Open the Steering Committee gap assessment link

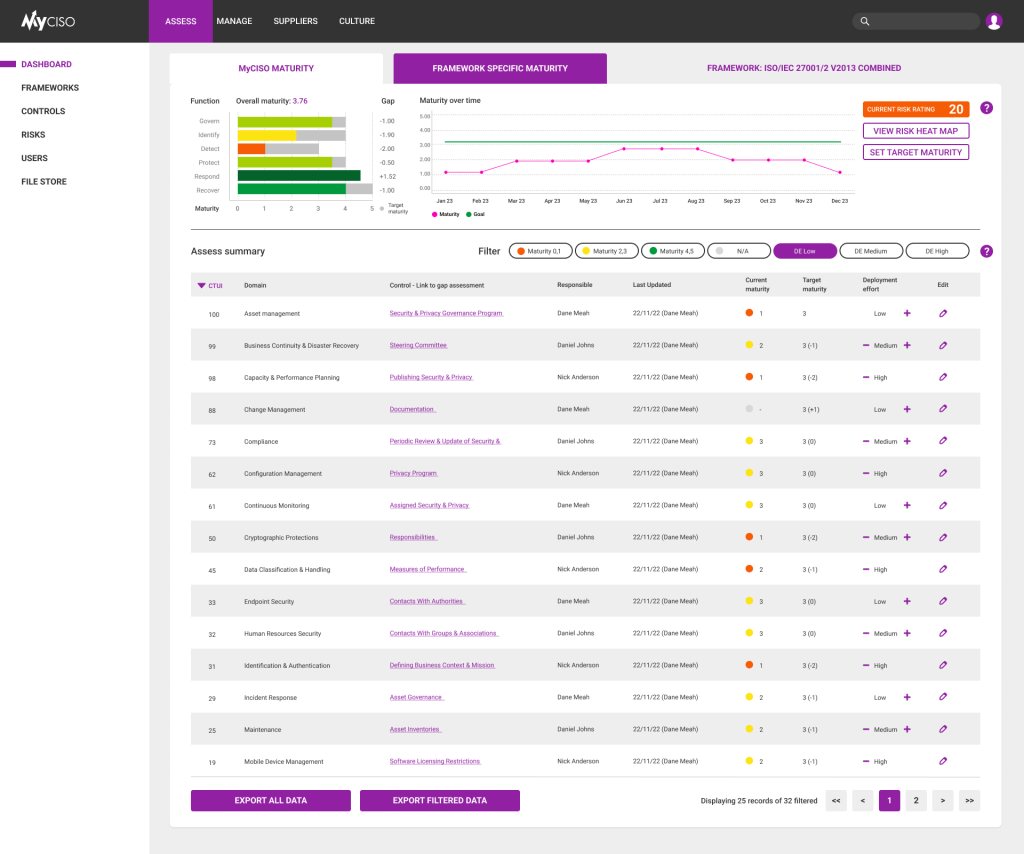419,345
